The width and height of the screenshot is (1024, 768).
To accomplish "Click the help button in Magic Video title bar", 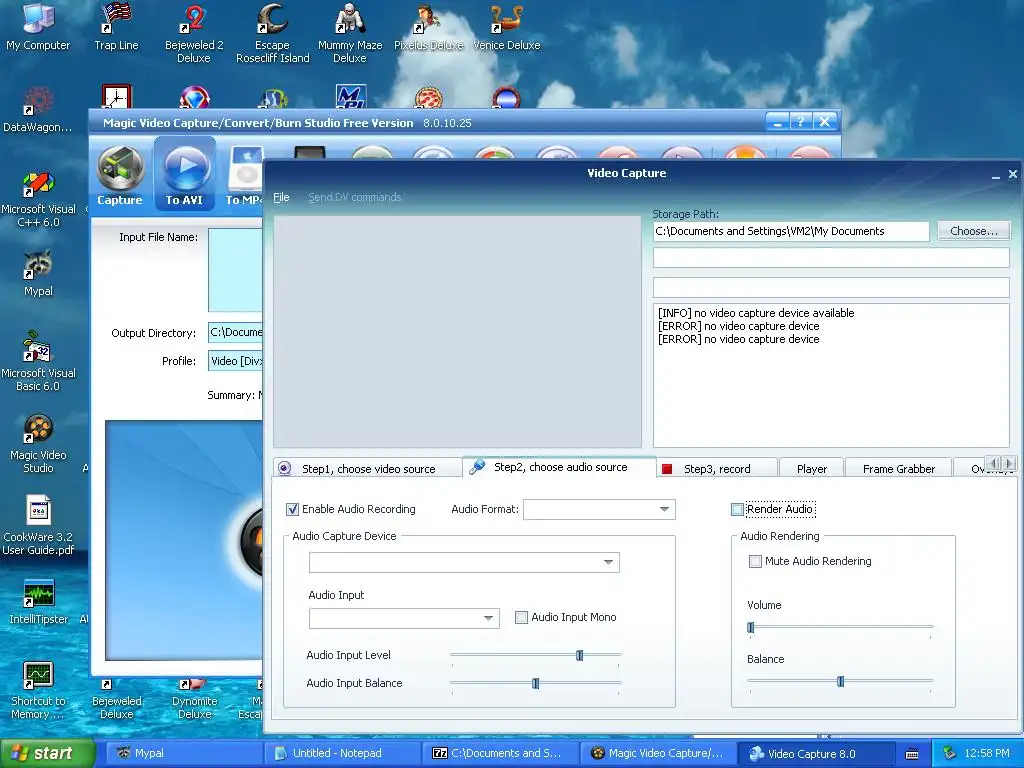I will [801, 121].
